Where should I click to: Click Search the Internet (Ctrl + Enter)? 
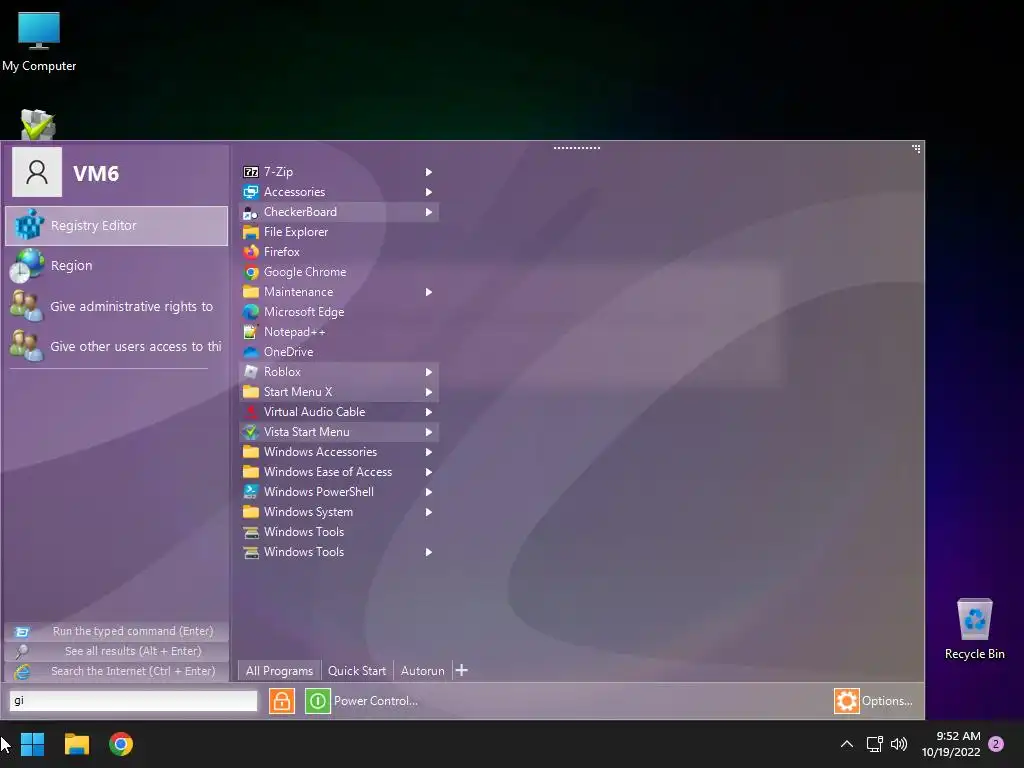[x=117, y=671]
